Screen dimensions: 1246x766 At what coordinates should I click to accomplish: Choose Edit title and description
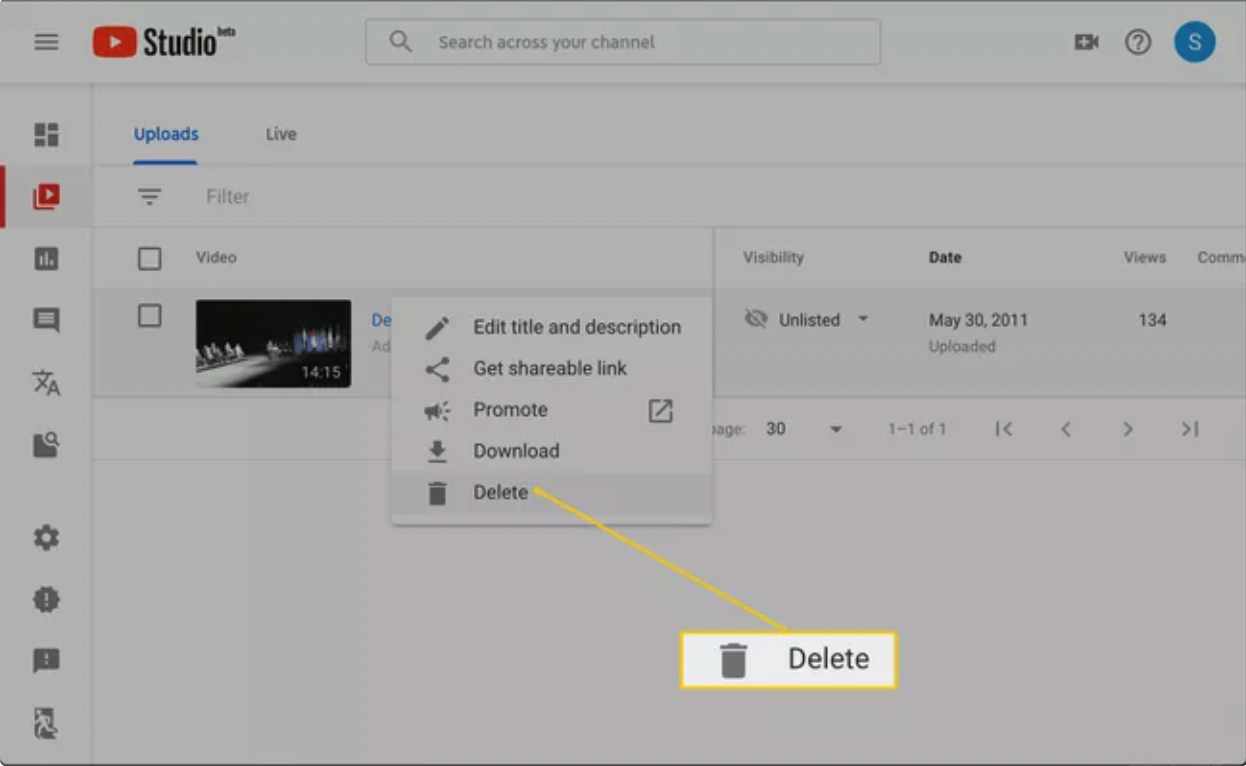pyautogui.click(x=576, y=327)
